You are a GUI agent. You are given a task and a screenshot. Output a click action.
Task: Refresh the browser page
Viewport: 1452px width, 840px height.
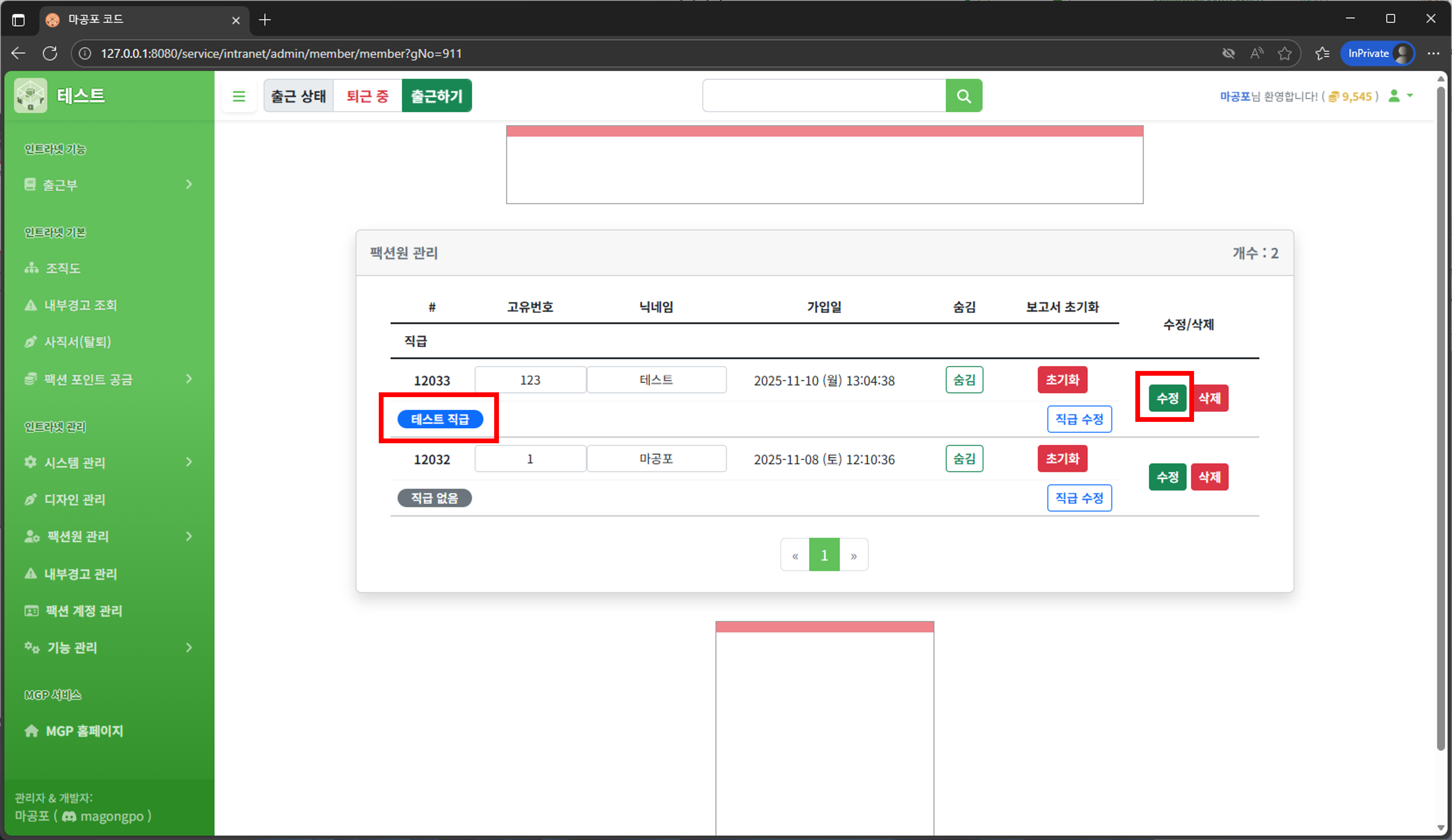[50, 54]
